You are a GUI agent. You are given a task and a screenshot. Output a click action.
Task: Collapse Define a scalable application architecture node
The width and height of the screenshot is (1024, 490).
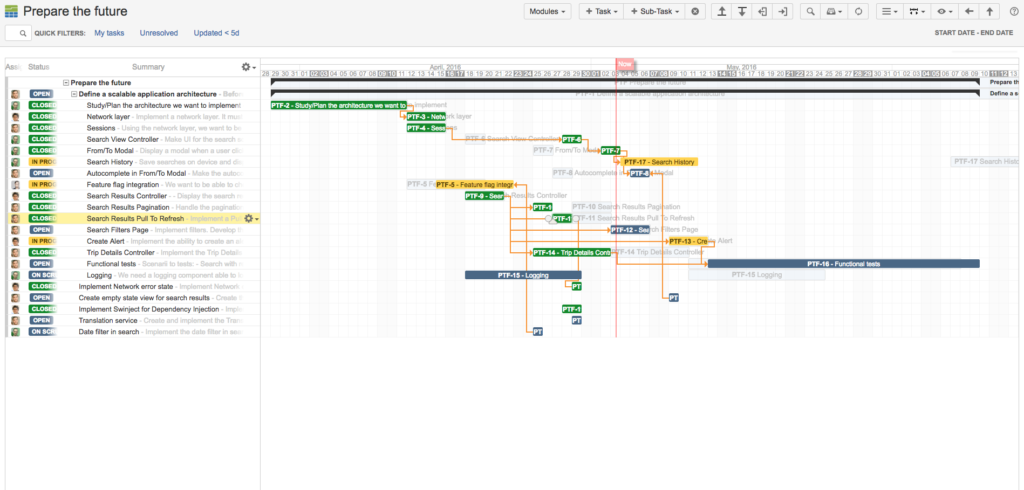74,94
